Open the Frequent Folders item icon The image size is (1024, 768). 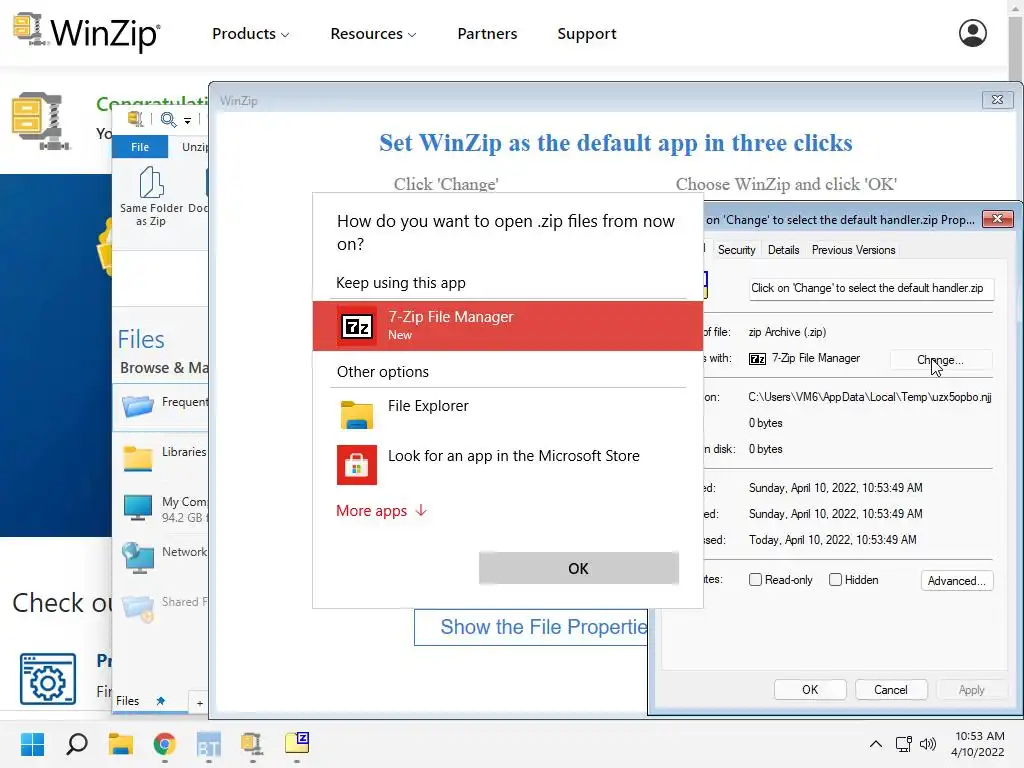pyautogui.click(x=138, y=406)
